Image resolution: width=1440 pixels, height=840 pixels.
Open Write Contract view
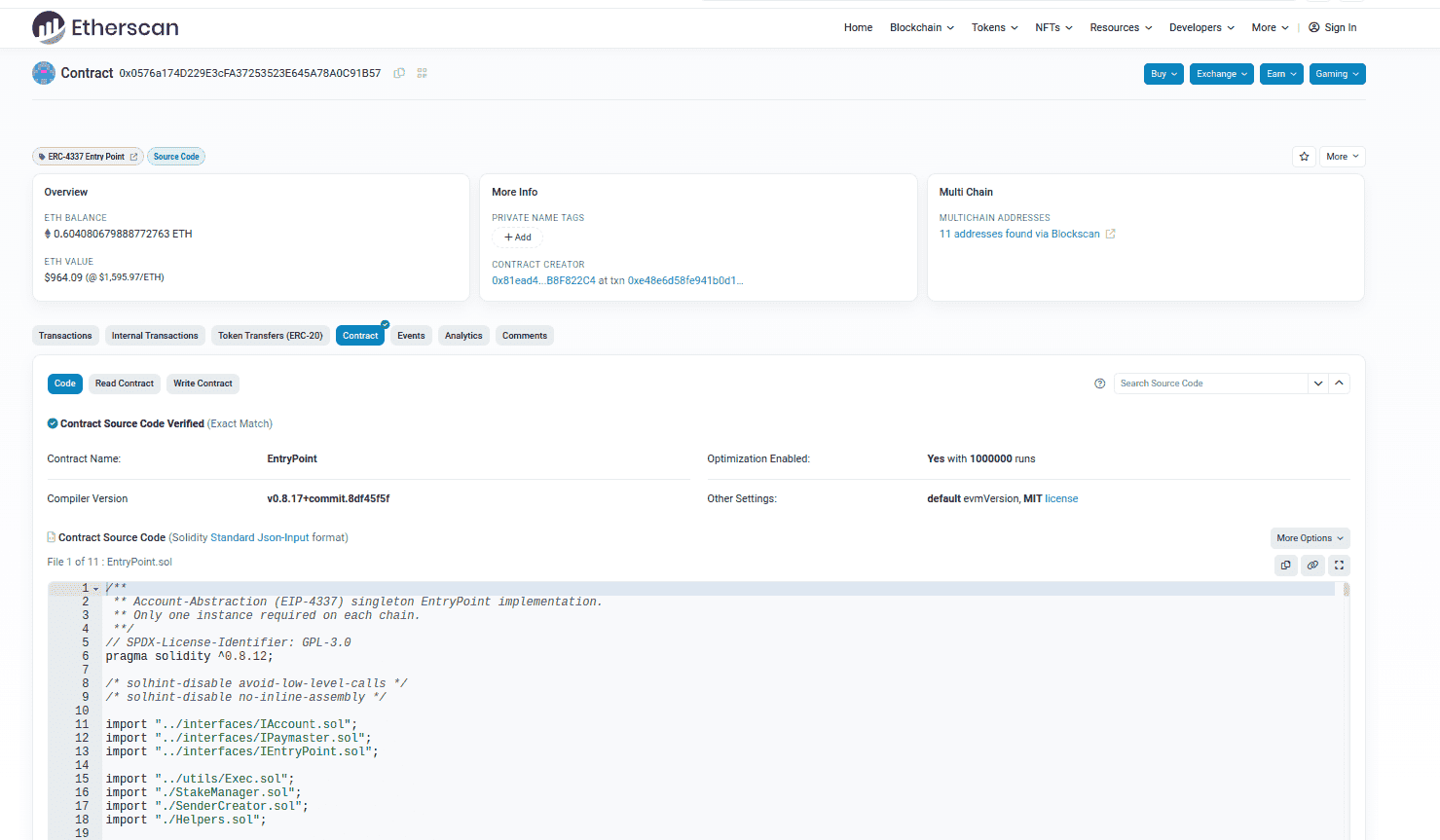203,383
